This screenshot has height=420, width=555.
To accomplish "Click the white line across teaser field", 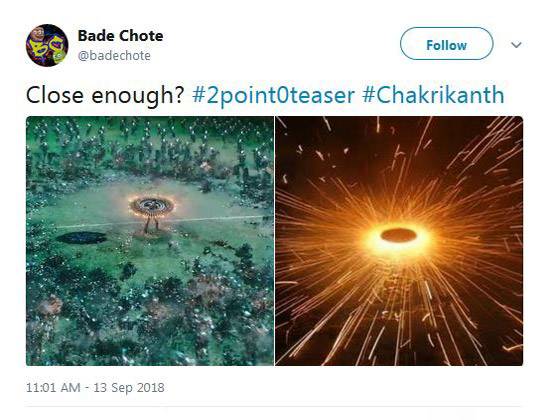I will click(161, 221).
